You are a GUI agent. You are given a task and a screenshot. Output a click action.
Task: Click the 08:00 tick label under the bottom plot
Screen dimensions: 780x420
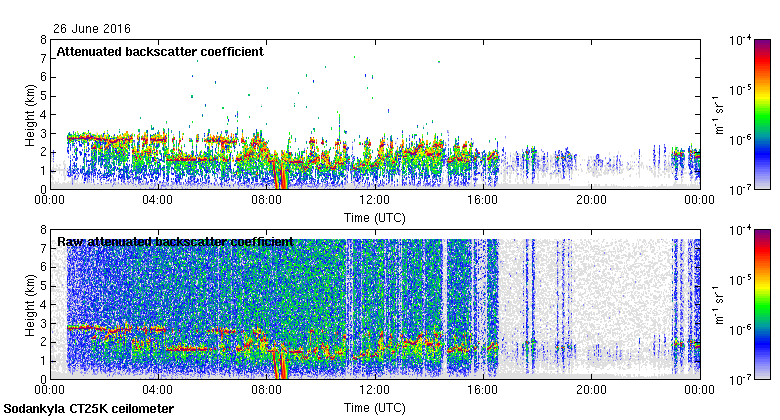[x=266, y=390]
